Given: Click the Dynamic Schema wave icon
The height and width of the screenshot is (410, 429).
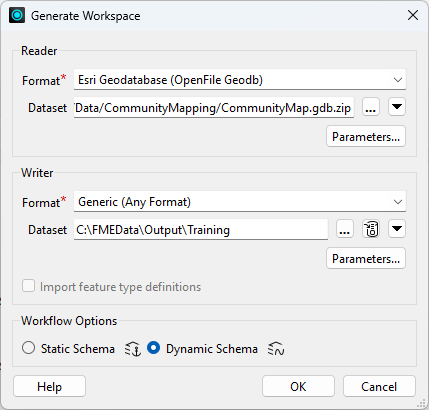Looking at the screenshot, I should 276,349.
